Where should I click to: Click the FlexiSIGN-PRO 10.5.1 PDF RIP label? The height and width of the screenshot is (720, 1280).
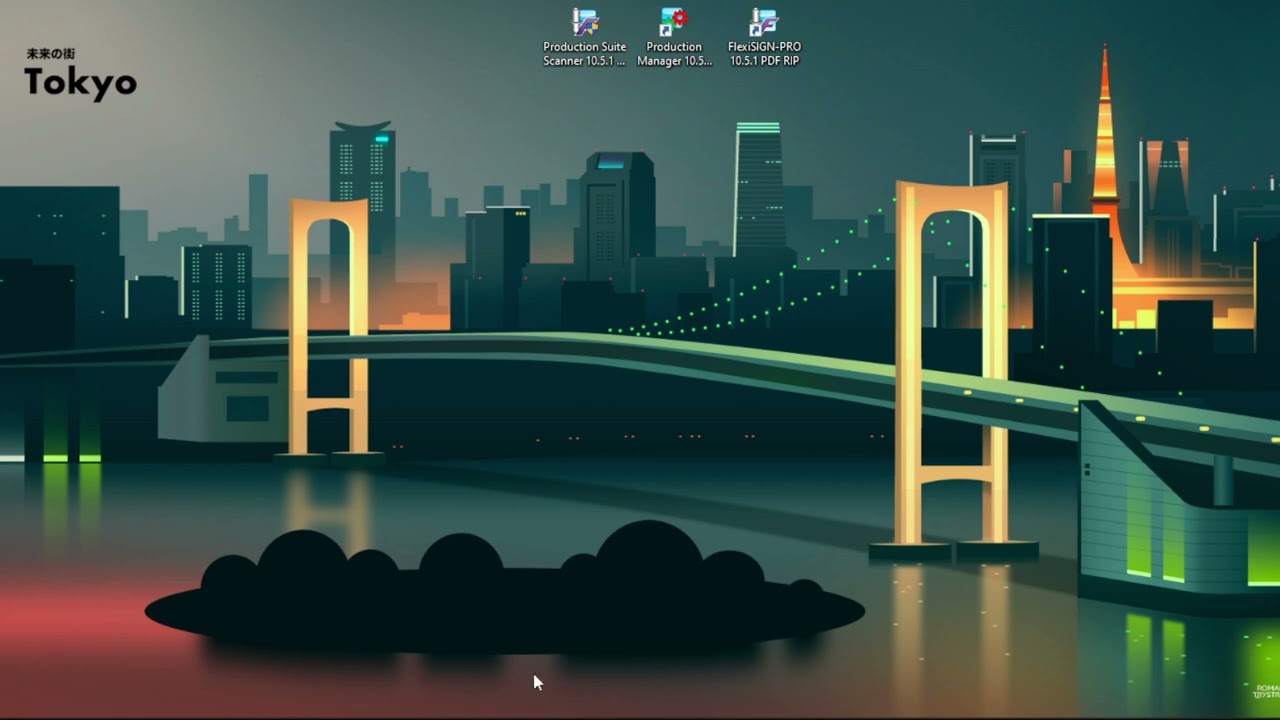click(x=764, y=54)
